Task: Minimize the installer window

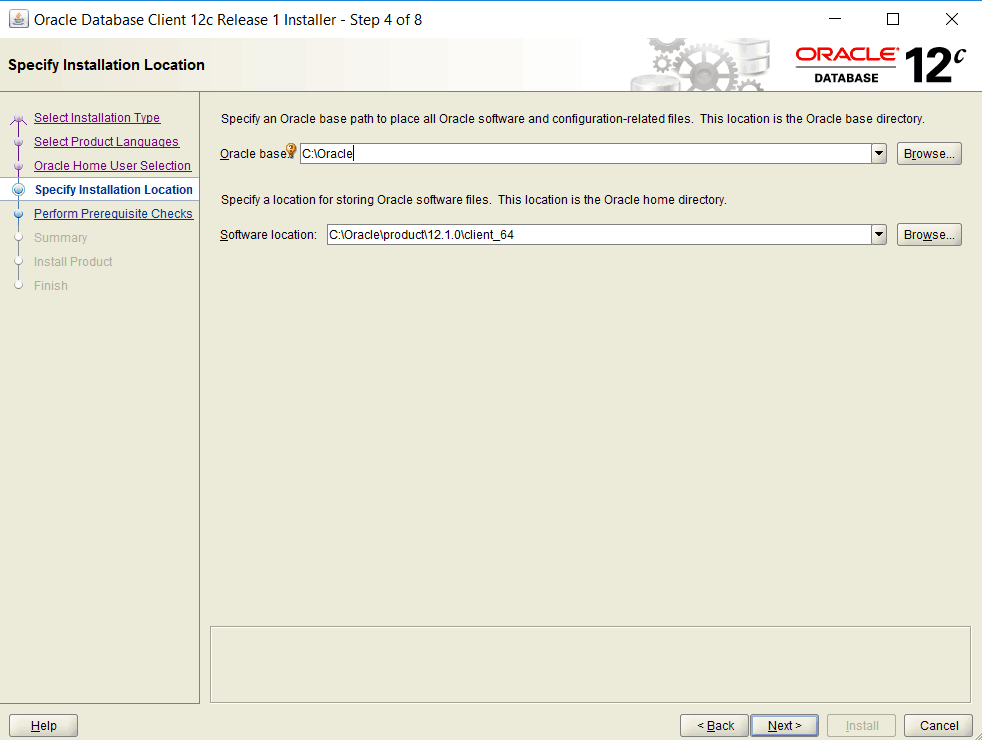Action: click(x=835, y=19)
